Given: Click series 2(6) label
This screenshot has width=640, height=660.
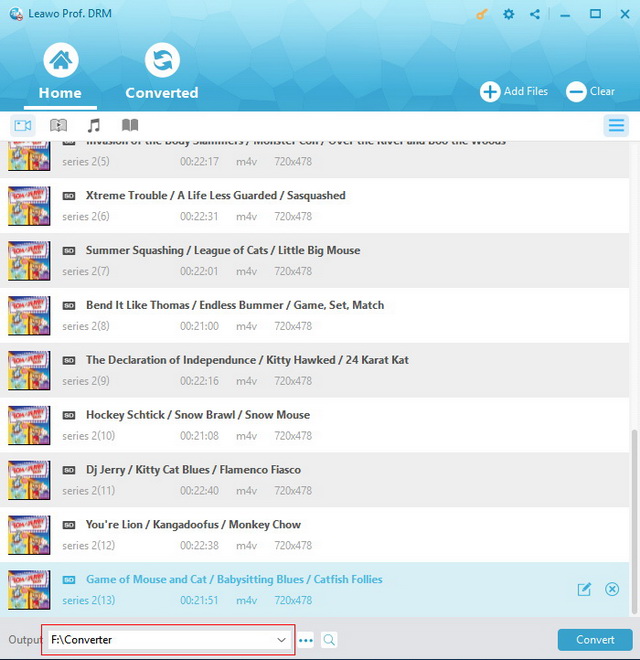Looking at the screenshot, I should (x=86, y=216).
